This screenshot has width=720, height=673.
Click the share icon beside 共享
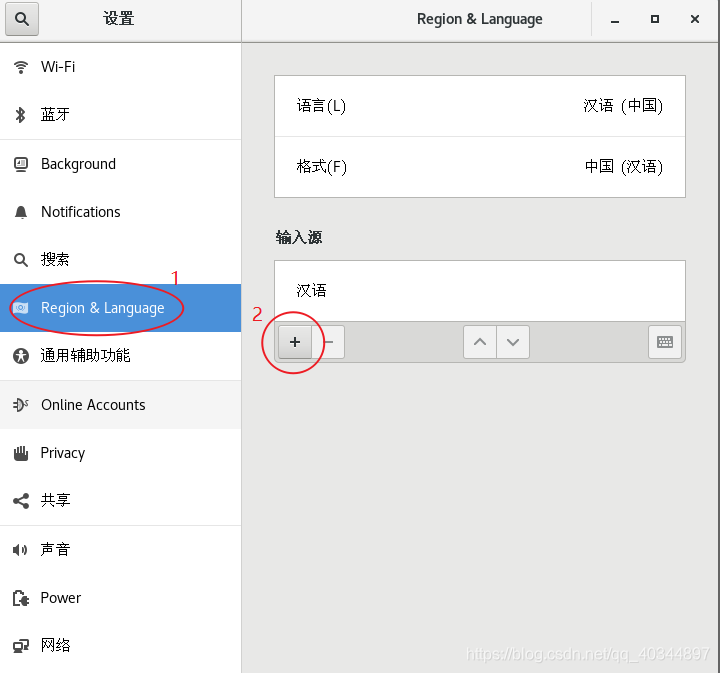tap(21, 501)
